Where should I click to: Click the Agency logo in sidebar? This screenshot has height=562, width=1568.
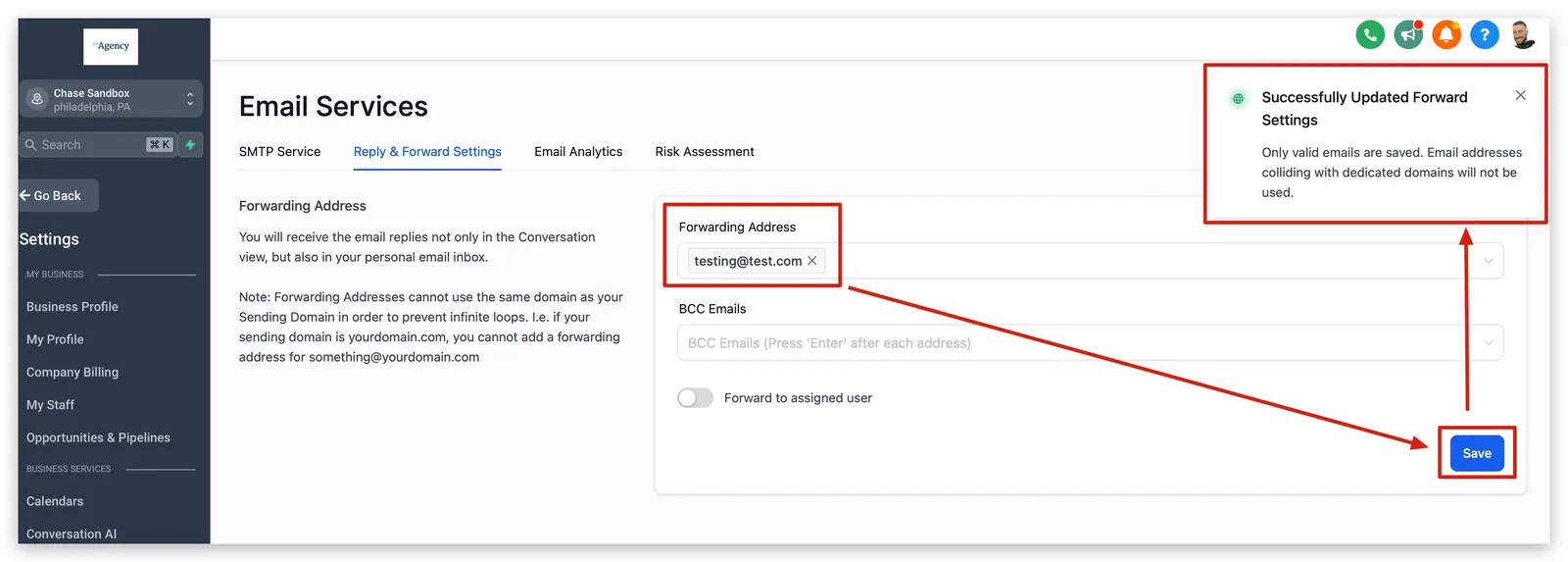pos(111,46)
